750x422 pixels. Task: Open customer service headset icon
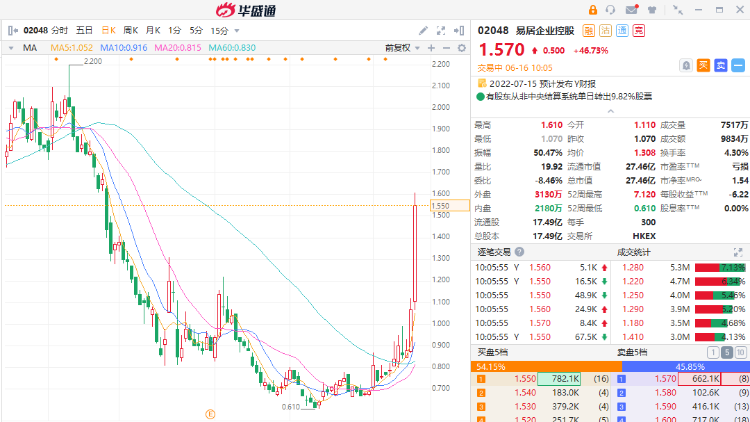610,10
